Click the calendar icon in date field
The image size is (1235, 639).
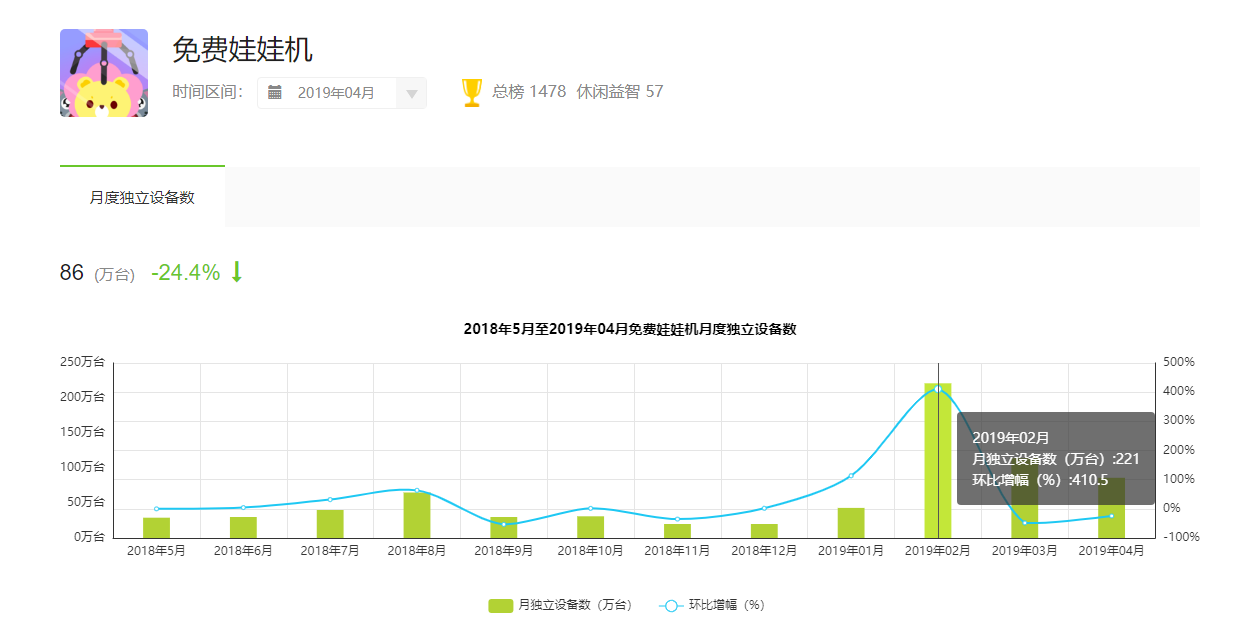[275, 92]
